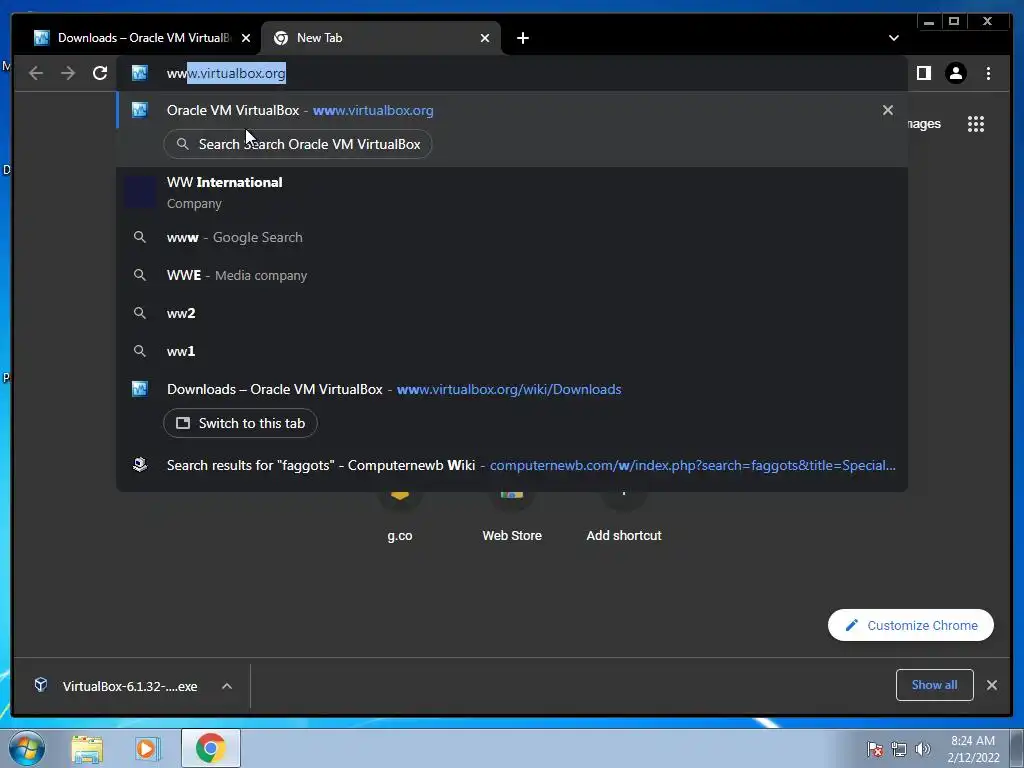Click Show all downloads button
Image resolution: width=1024 pixels, height=768 pixels.
[x=935, y=685]
